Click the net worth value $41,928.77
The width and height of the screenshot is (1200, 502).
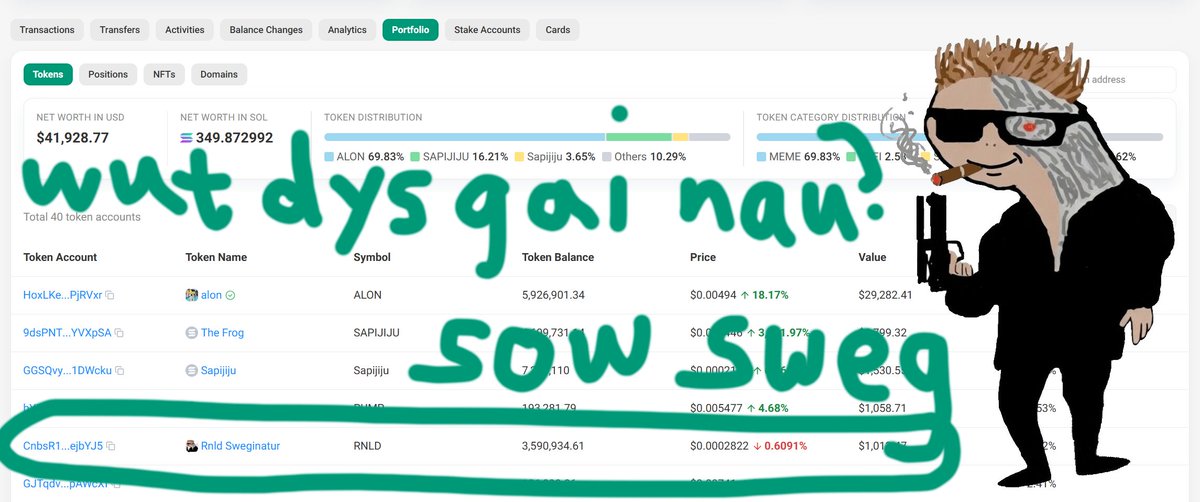73,138
